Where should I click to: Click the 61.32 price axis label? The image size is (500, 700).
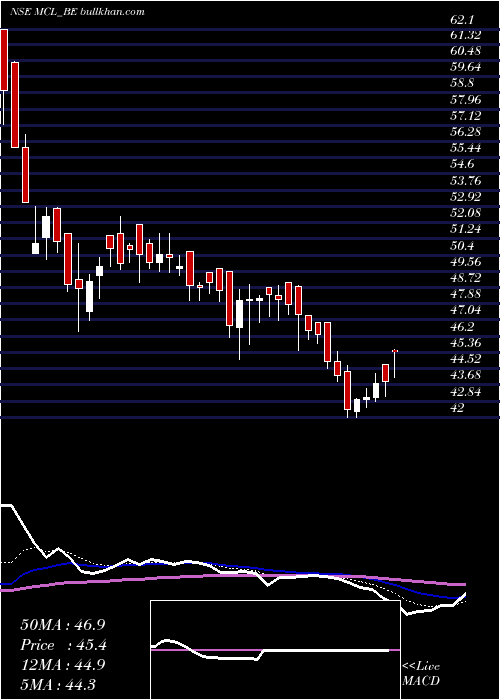pyautogui.click(x=465, y=36)
